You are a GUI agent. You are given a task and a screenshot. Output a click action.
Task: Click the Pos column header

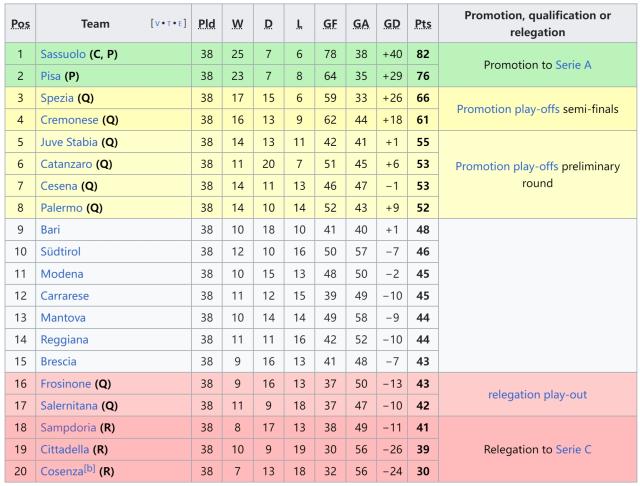[x=20, y=23]
